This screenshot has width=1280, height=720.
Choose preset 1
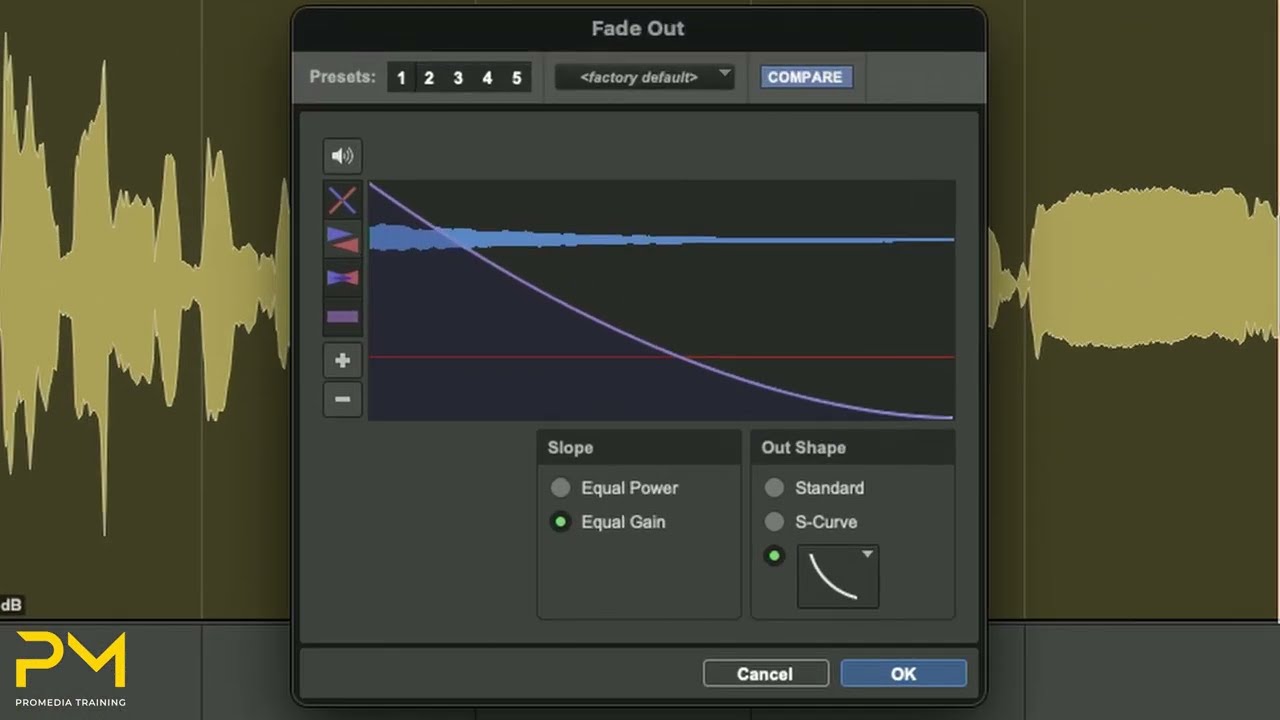[x=401, y=77]
